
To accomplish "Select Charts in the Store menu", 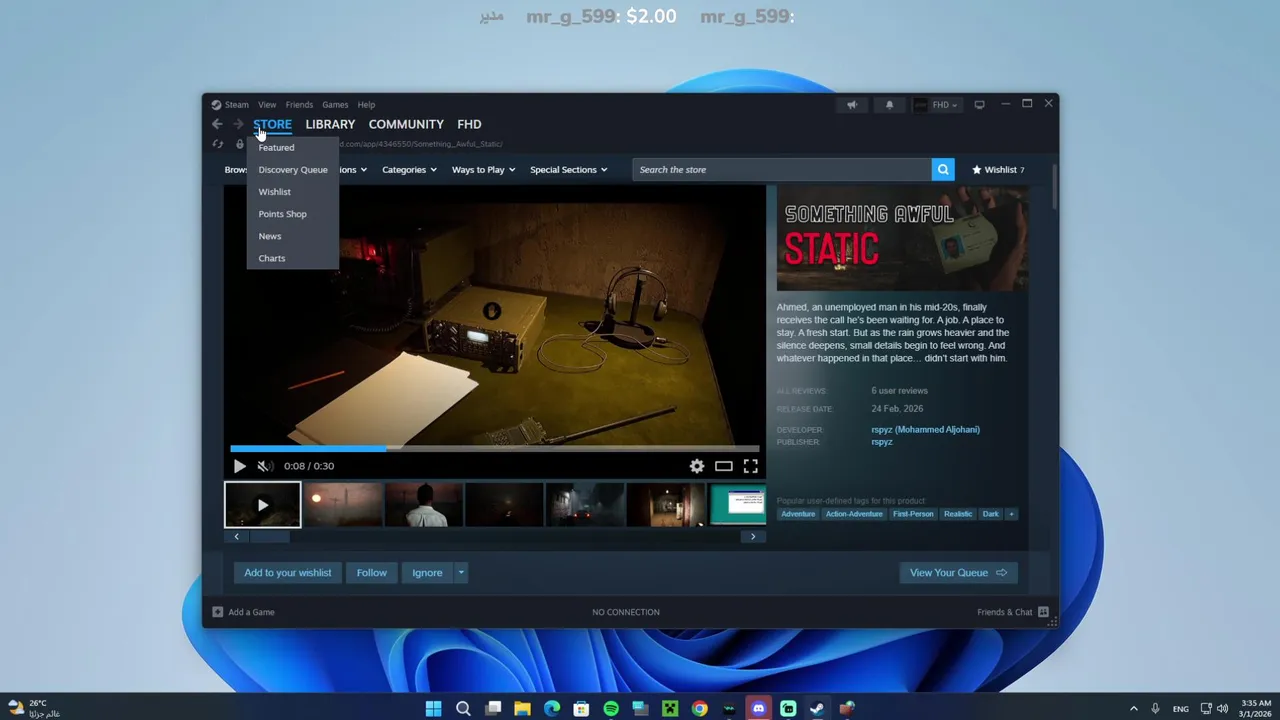I will click(272, 258).
